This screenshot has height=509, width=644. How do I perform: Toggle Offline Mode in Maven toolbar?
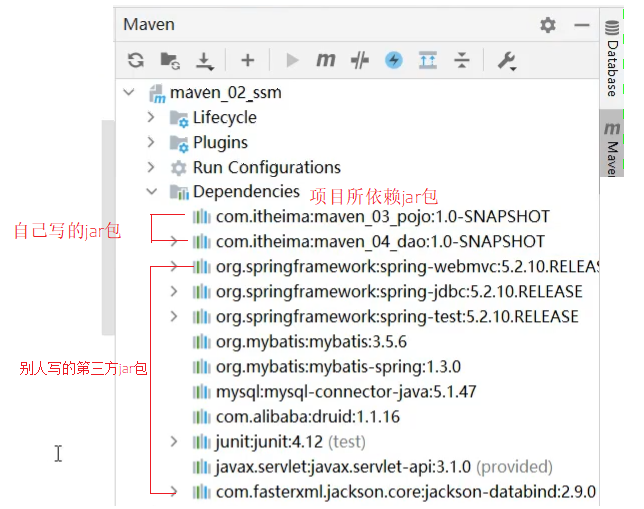click(359, 61)
